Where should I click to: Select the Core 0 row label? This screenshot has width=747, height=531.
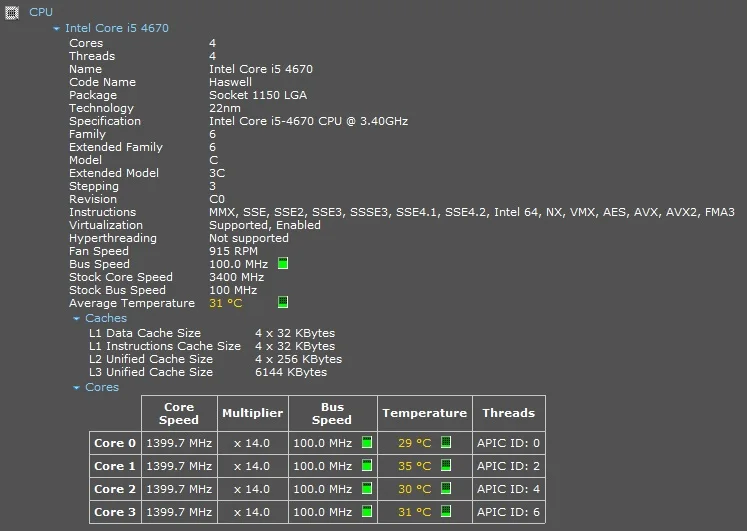[115, 443]
